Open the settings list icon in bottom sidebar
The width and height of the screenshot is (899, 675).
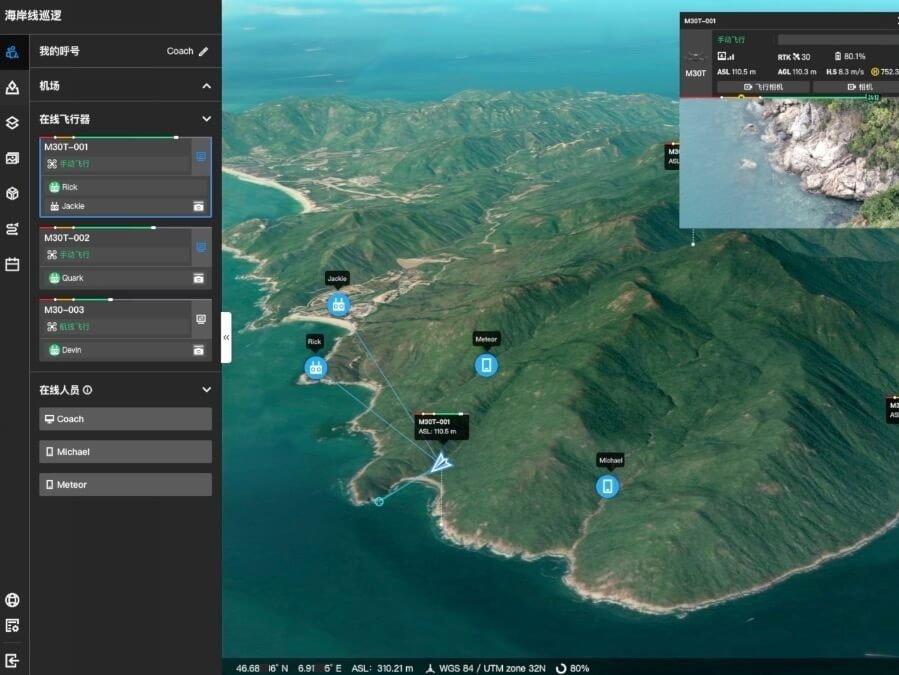pos(12,626)
